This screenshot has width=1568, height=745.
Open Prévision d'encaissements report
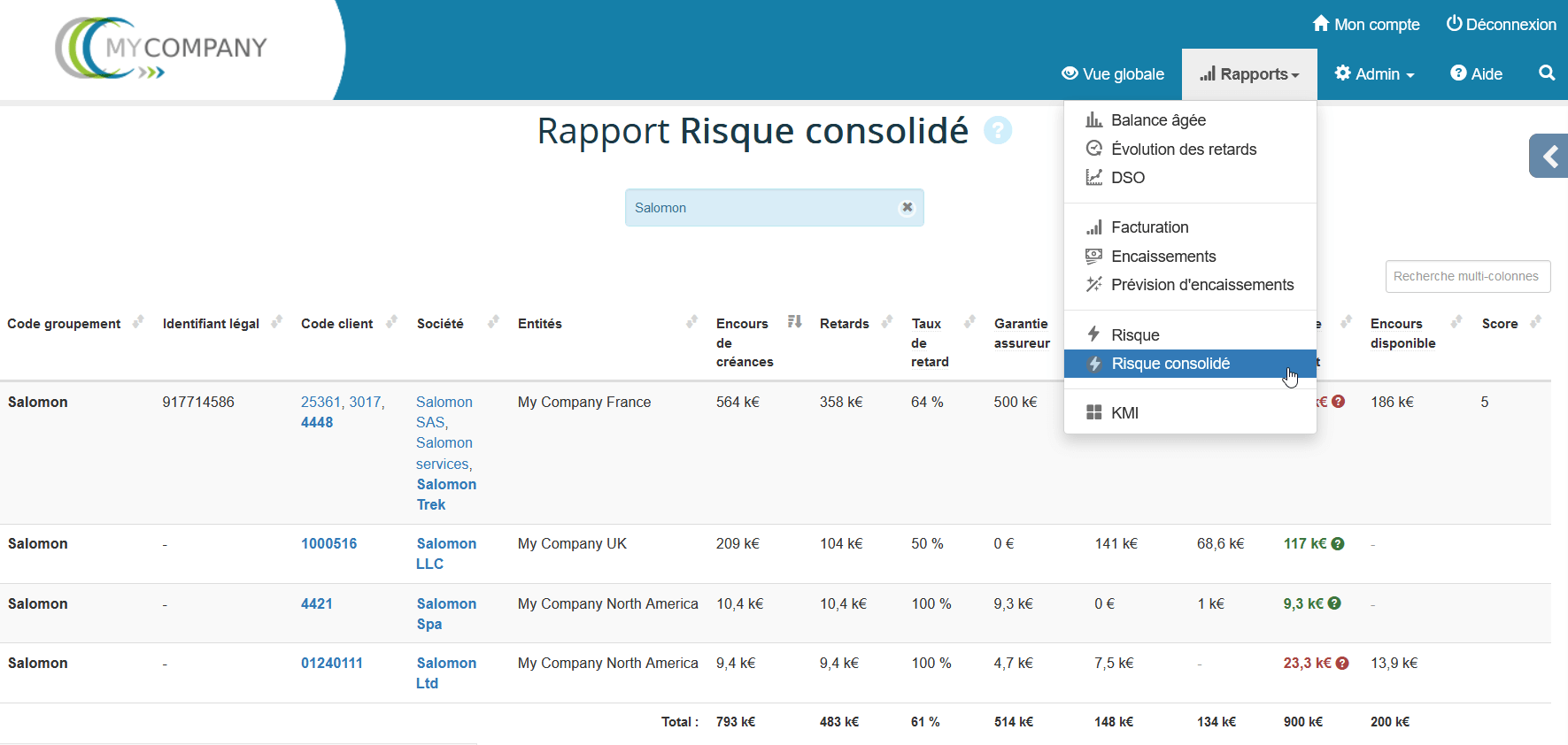coord(1201,285)
